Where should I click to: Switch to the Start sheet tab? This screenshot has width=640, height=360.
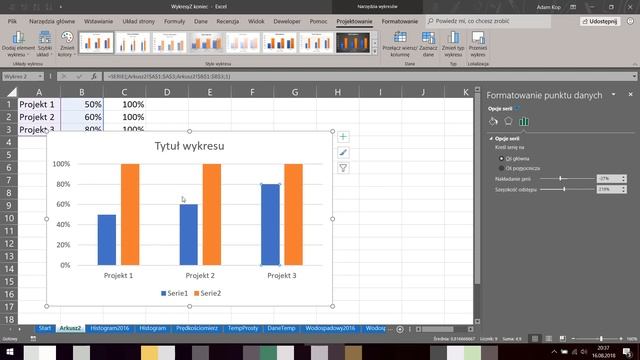click(45, 329)
